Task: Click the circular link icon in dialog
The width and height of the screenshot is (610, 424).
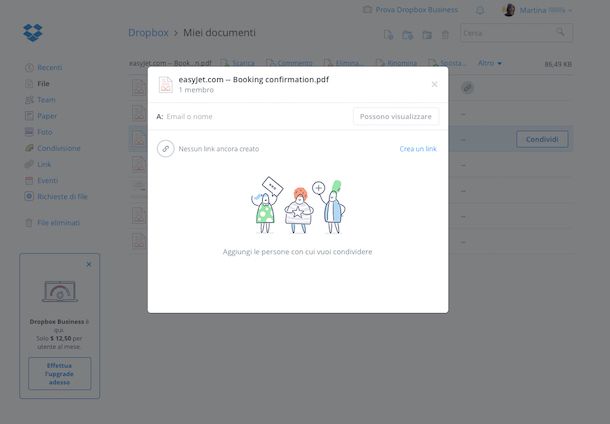Action: point(165,149)
